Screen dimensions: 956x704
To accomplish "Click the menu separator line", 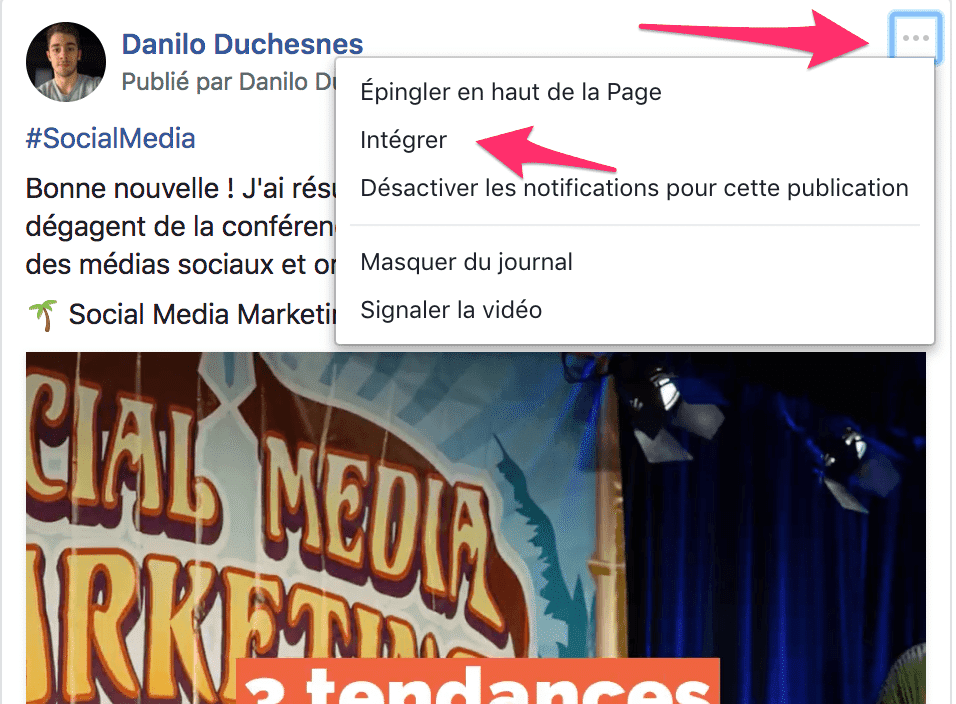I will [634, 225].
